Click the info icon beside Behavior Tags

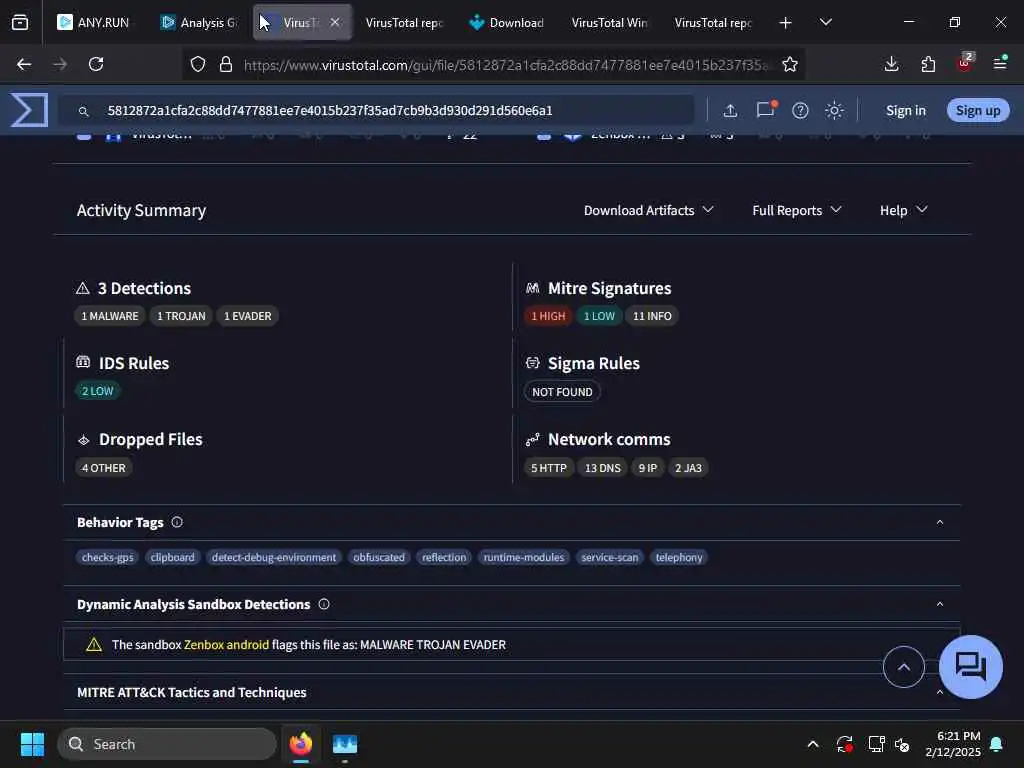click(177, 522)
